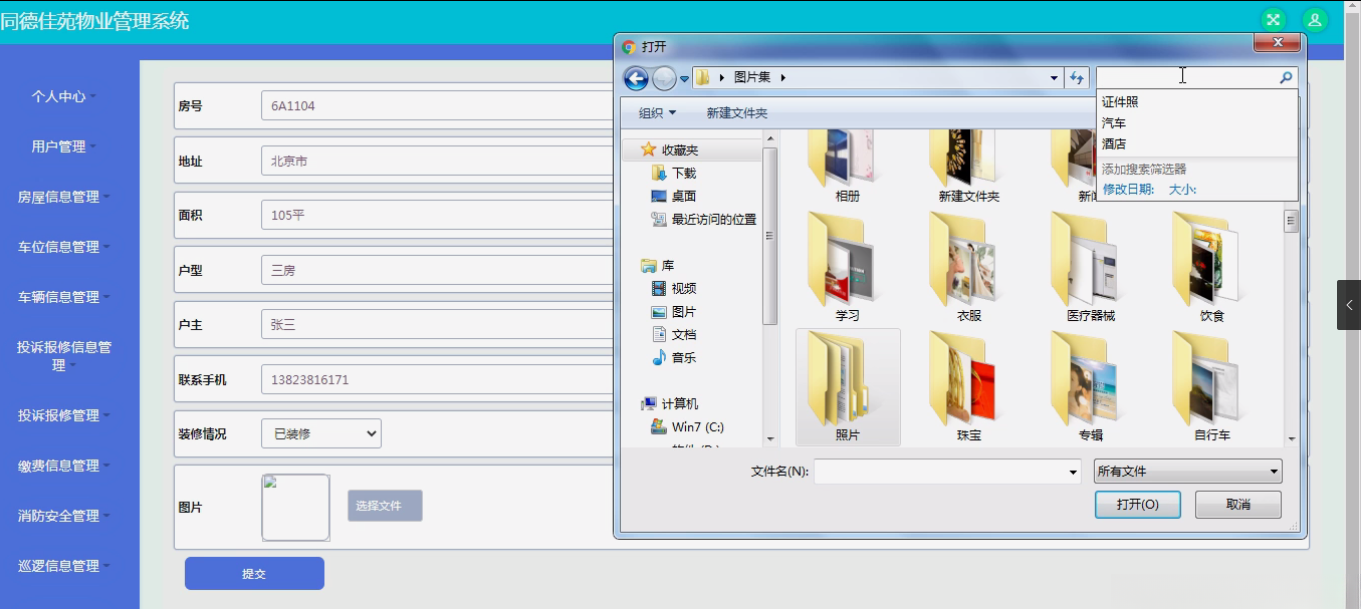Image resolution: width=1361 pixels, height=609 pixels.
Task: Open the user profile icon in header
Action: 1315,20
